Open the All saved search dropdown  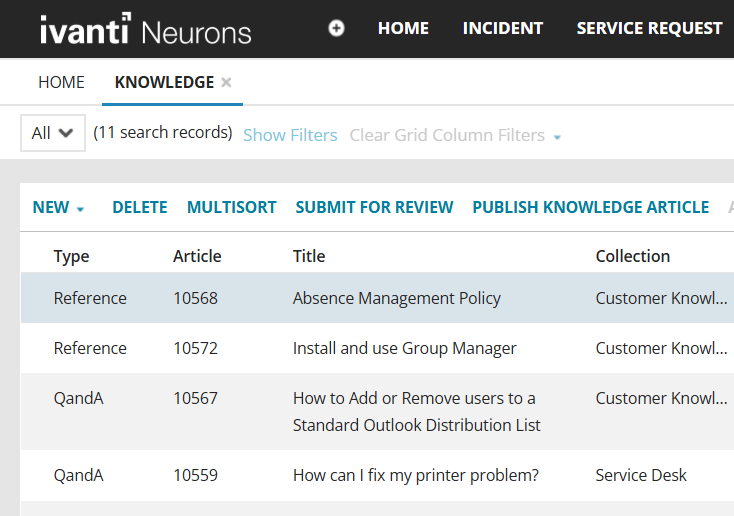pyautogui.click(x=53, y=133)
